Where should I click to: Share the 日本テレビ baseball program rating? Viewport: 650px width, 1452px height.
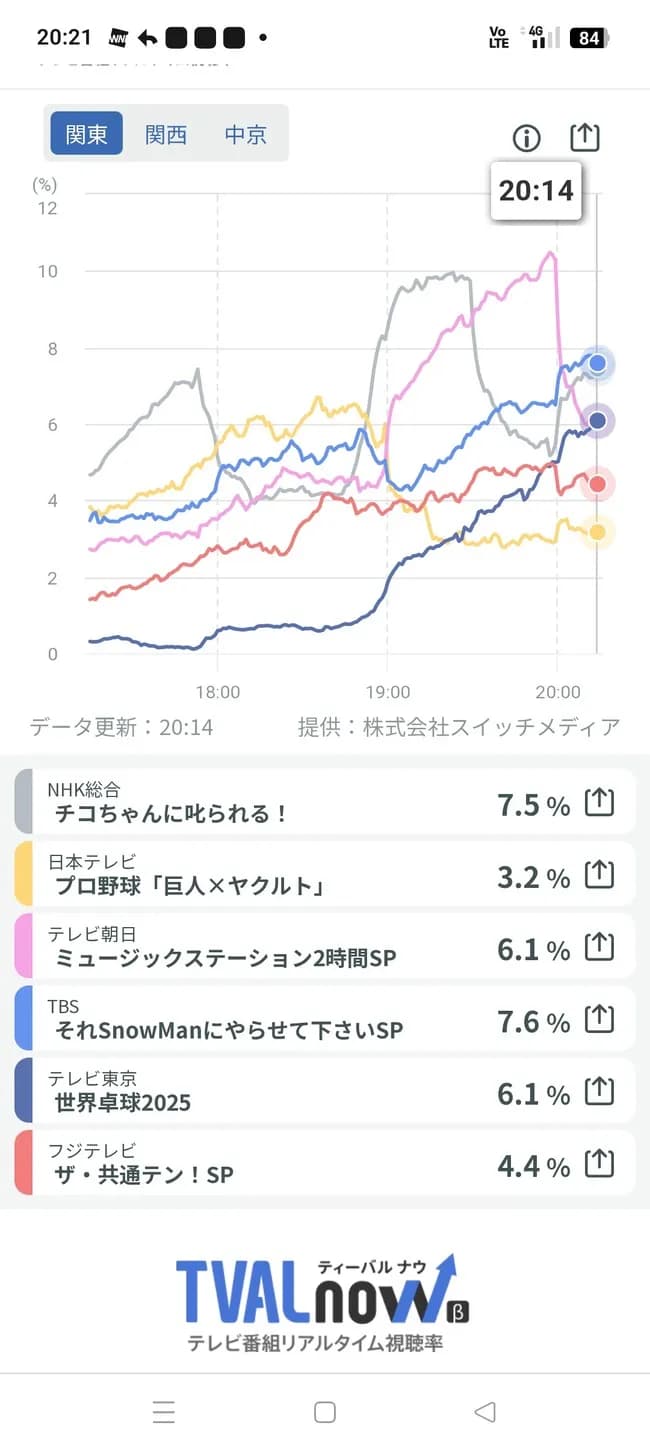click(598, 874)
